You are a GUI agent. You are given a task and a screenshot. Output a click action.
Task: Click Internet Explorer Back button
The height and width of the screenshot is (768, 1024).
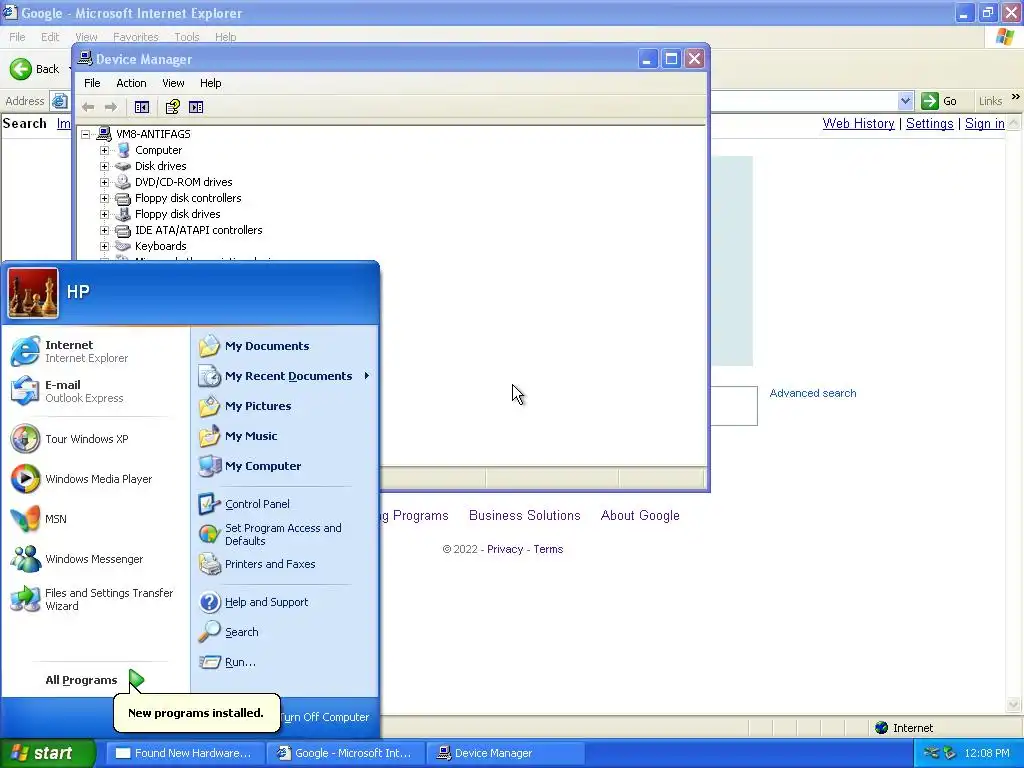35,69
